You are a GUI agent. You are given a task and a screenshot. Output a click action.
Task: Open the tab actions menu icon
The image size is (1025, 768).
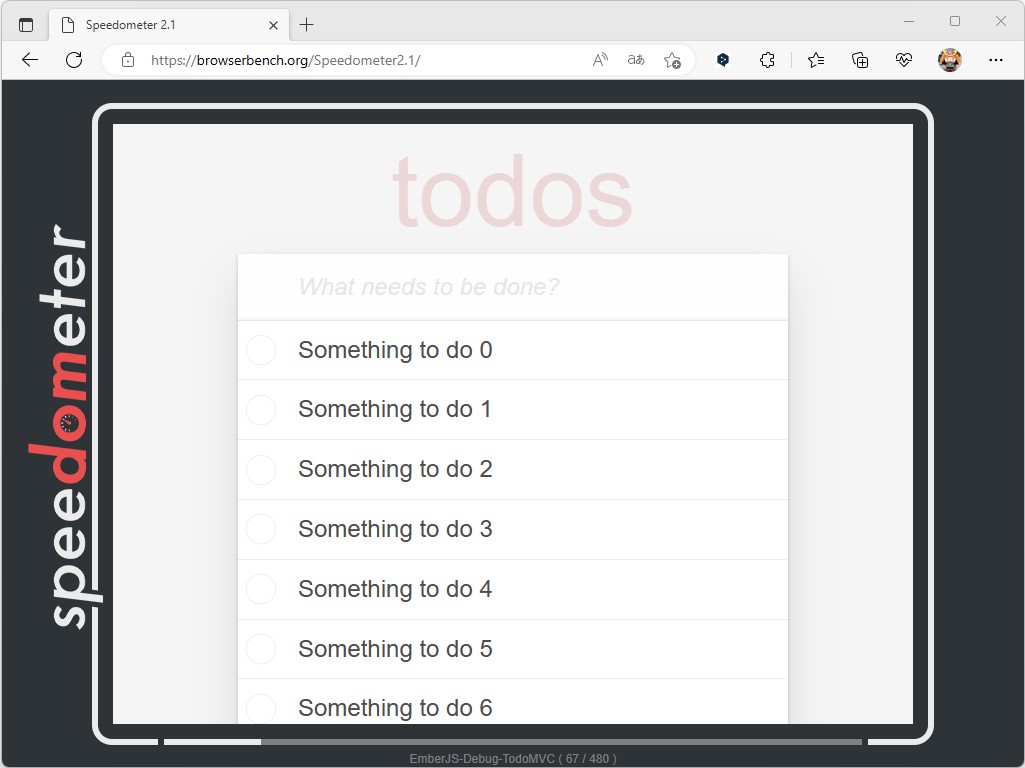click(x=25, y=25)
